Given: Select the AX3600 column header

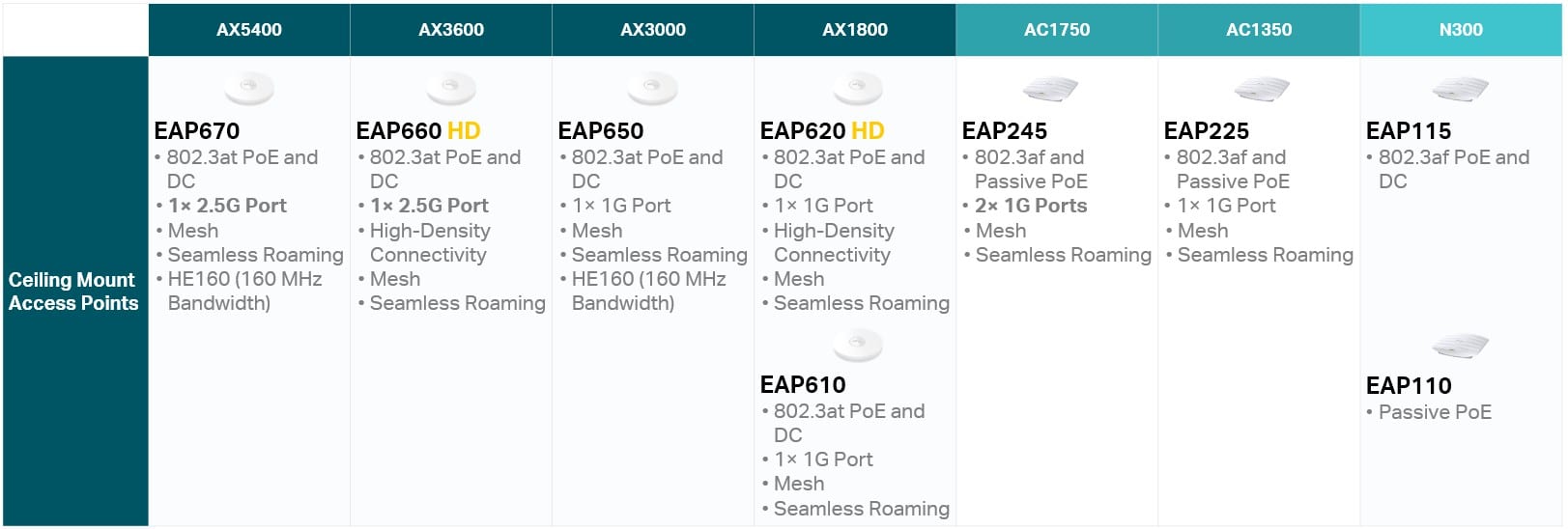Looking at the screenshot, I should point(451,30).
